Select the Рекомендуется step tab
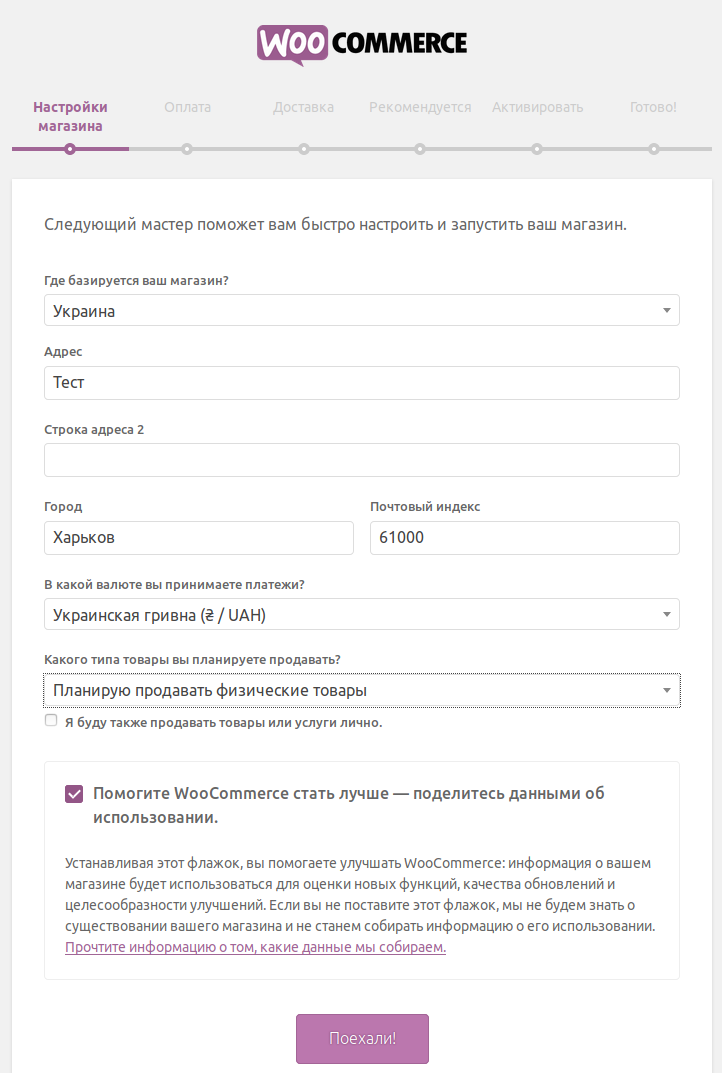The width and height of the screenshot is (722, 1073). (x=420, y=107)
